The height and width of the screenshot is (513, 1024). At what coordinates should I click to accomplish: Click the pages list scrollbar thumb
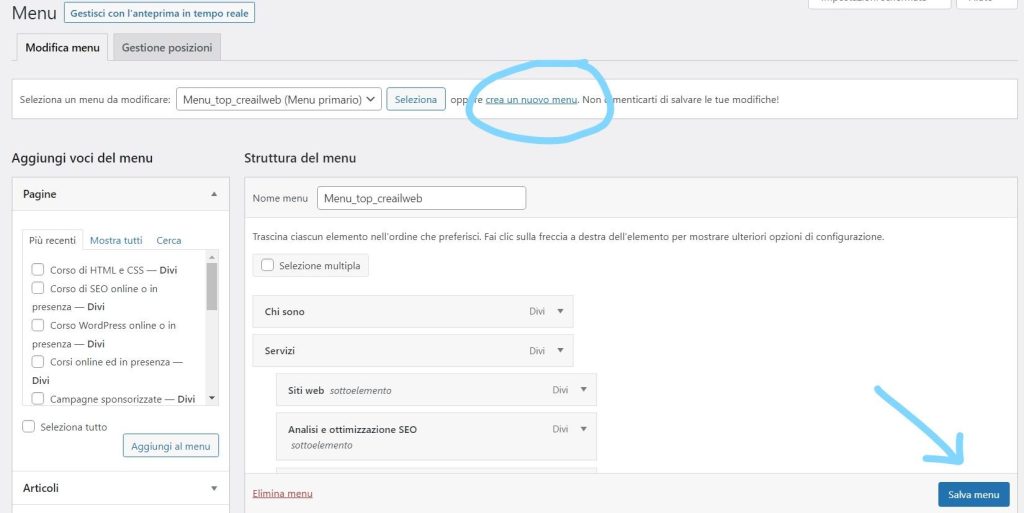coord(212,286)
